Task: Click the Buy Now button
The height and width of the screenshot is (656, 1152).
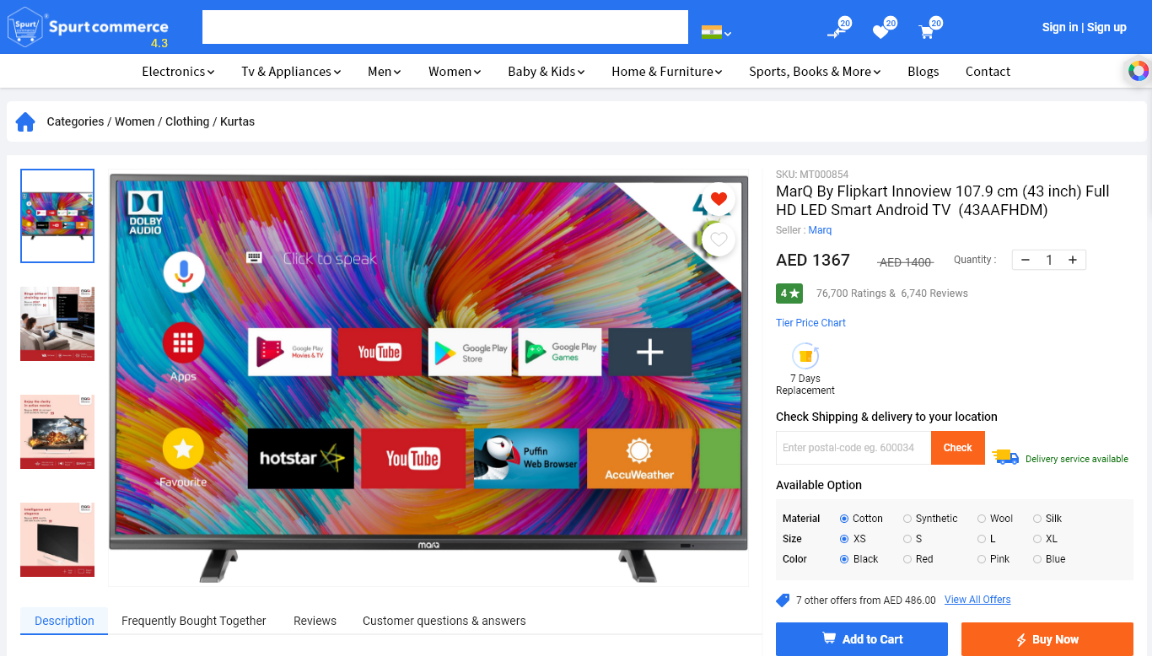Action: [x=1047, y=639]
